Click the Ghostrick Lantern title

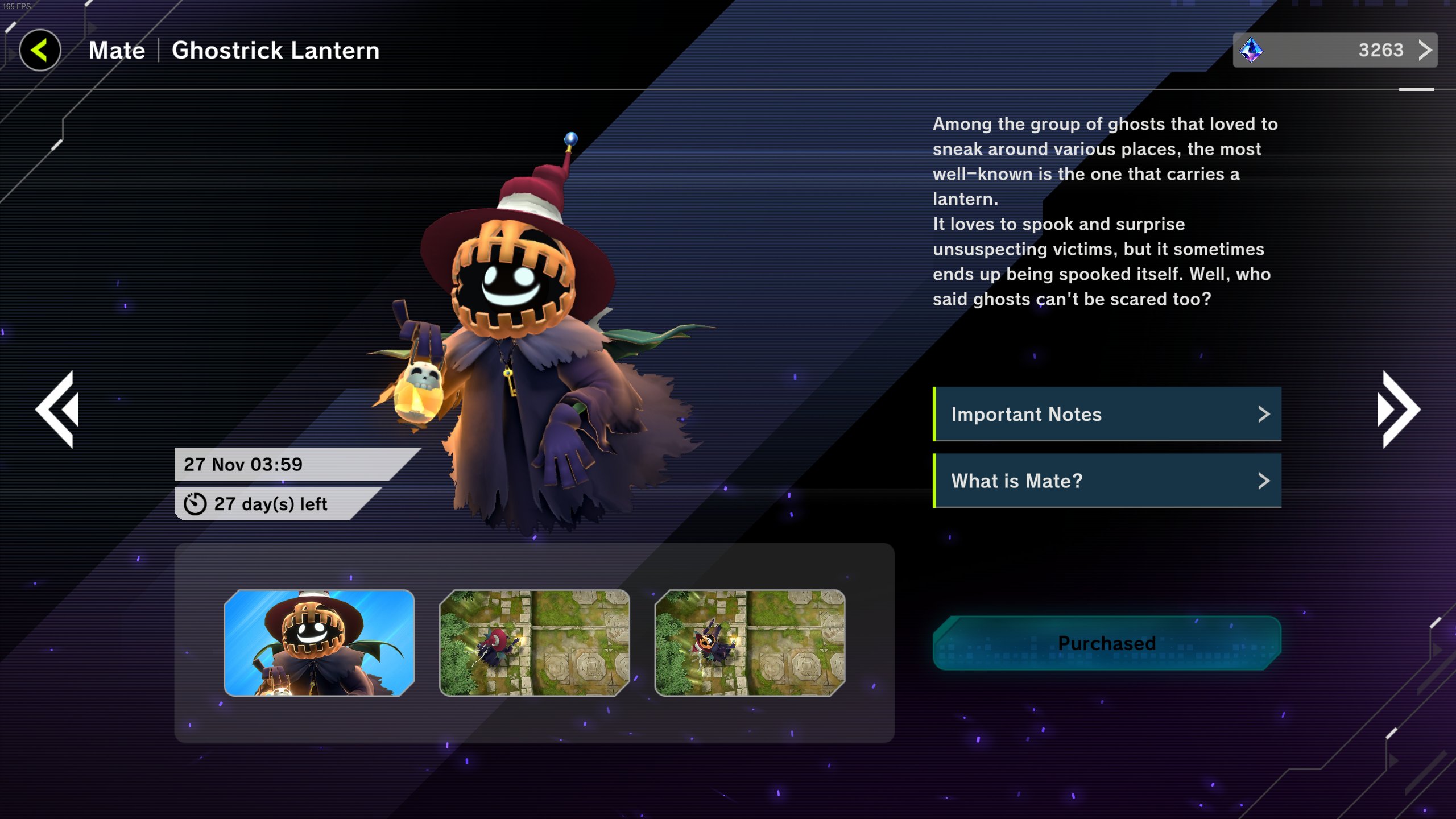pos(275,50)
